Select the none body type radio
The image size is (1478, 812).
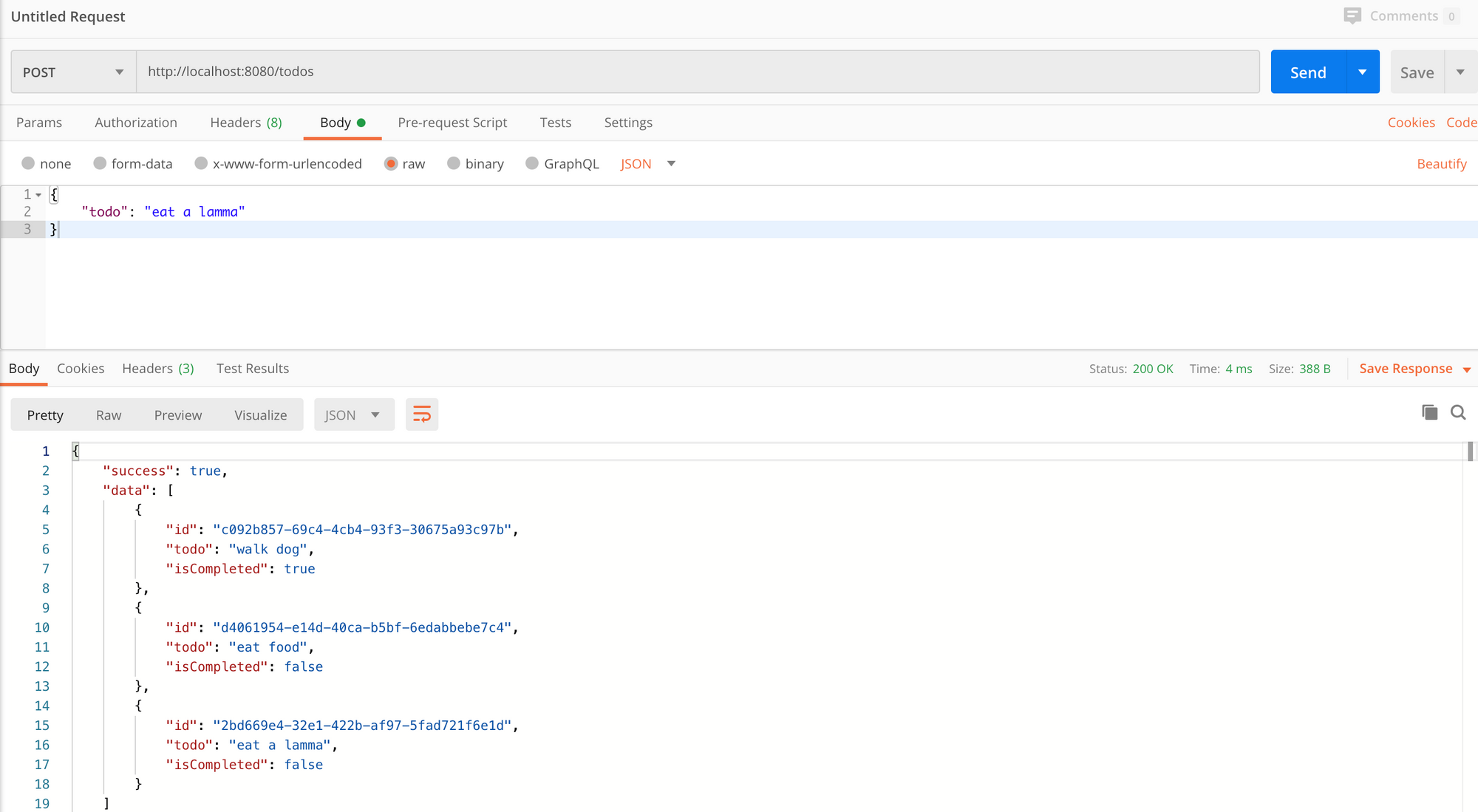[28, 163]
